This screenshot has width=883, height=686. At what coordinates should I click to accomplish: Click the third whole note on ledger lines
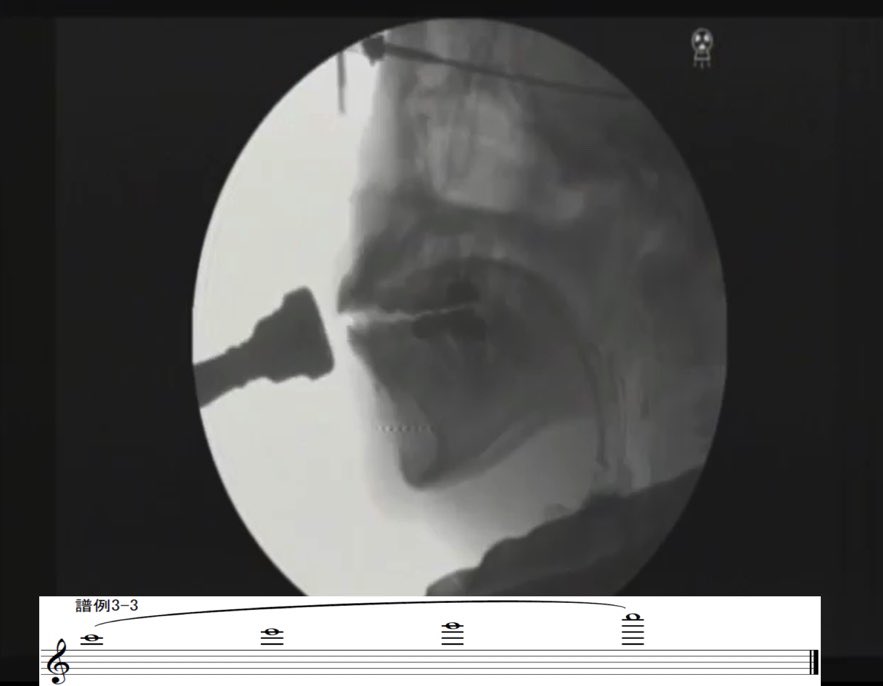[x=452, y=626]
